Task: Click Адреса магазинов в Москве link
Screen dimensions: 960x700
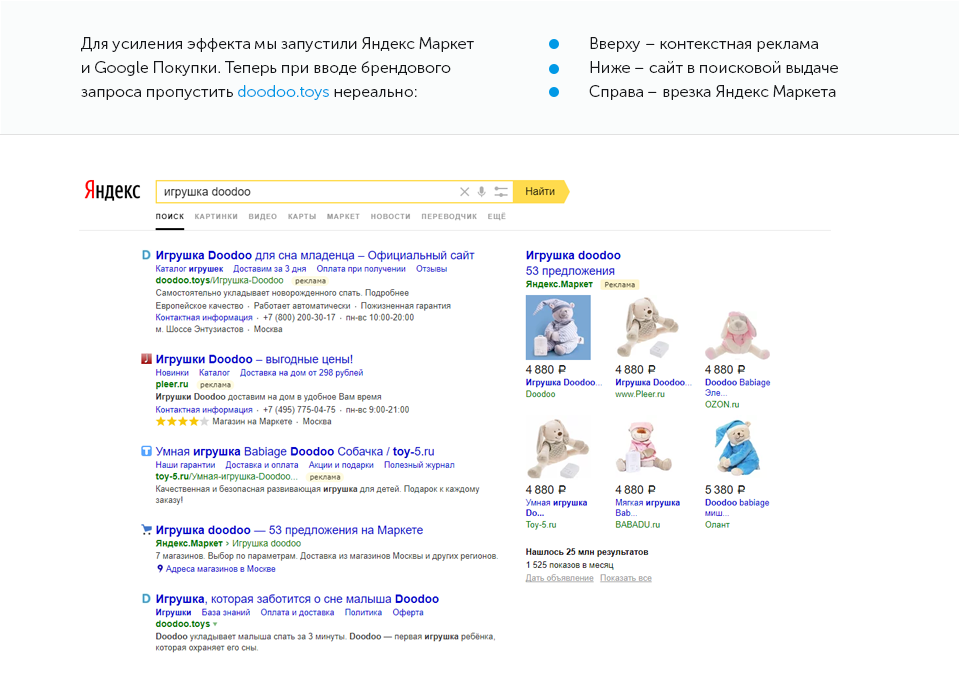Action: click(x=220, y=569)
